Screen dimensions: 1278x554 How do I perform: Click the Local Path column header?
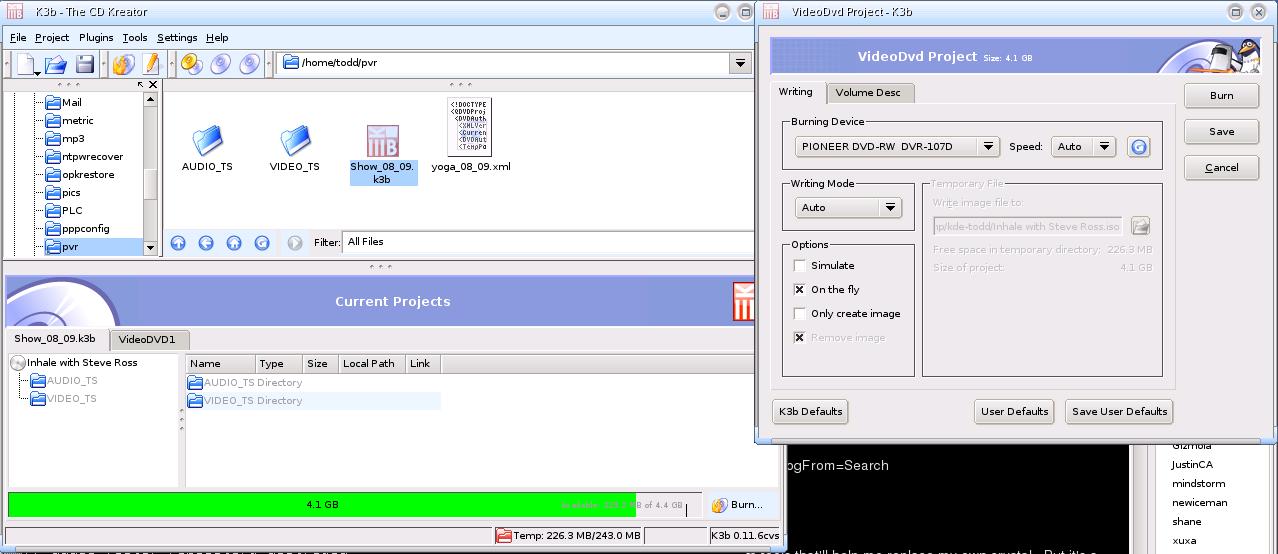[x=369, y=364]
